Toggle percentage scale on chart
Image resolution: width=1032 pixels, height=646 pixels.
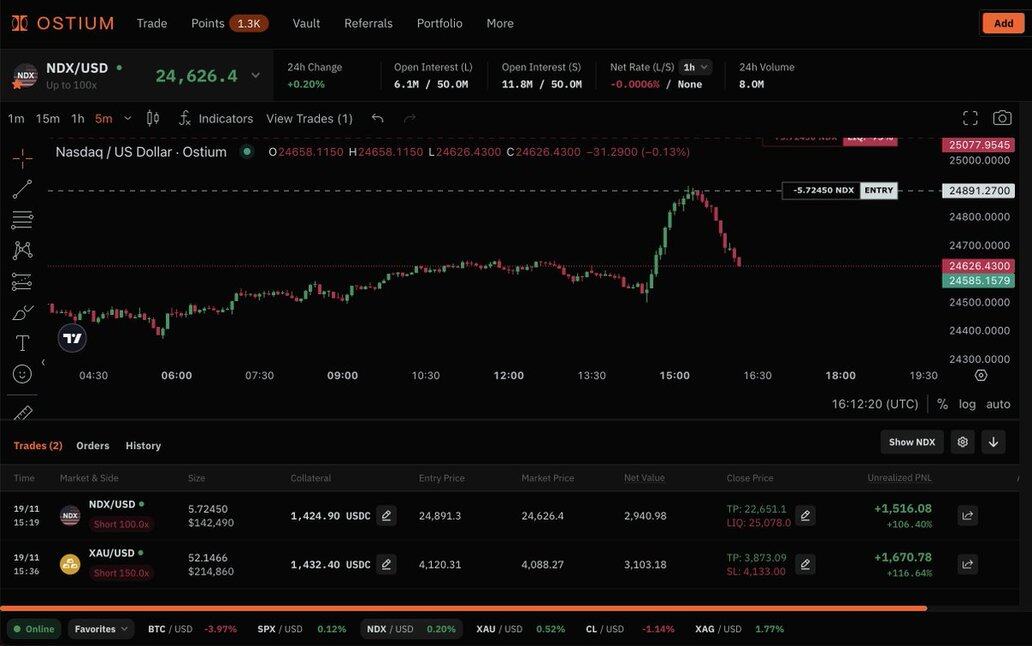[942, 404]
